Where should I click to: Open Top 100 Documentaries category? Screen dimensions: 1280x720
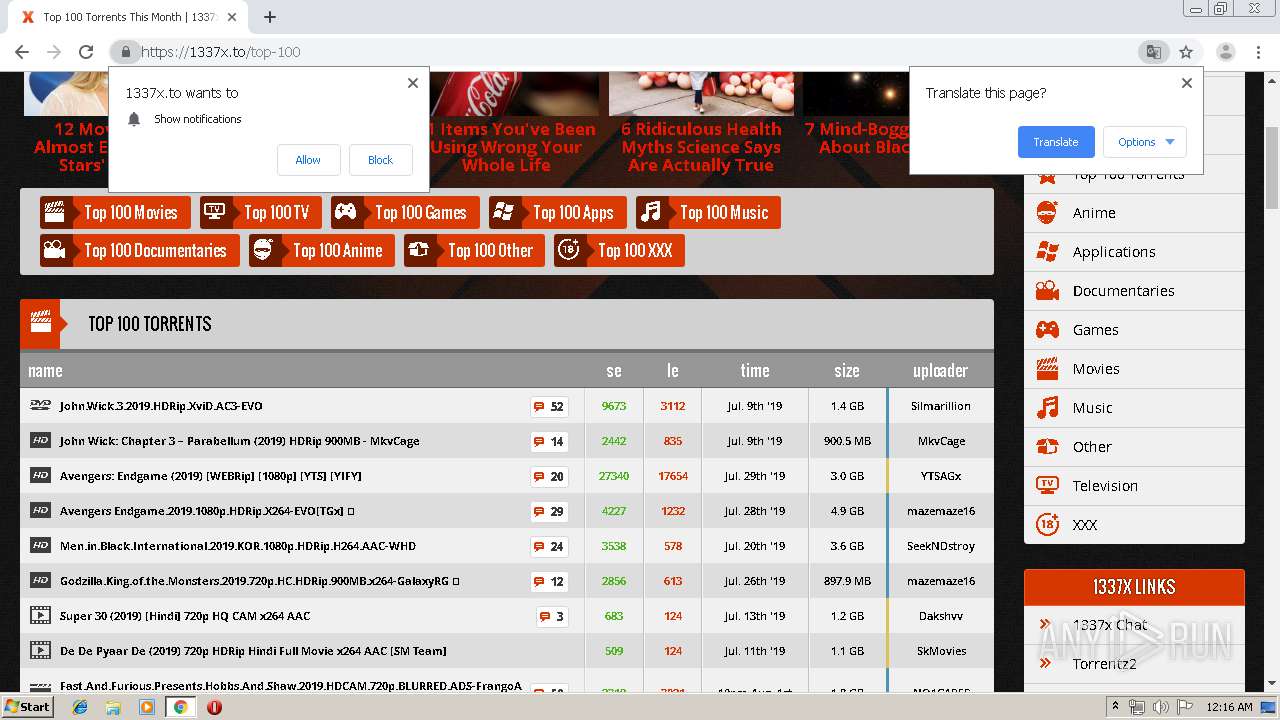point(139,250)
